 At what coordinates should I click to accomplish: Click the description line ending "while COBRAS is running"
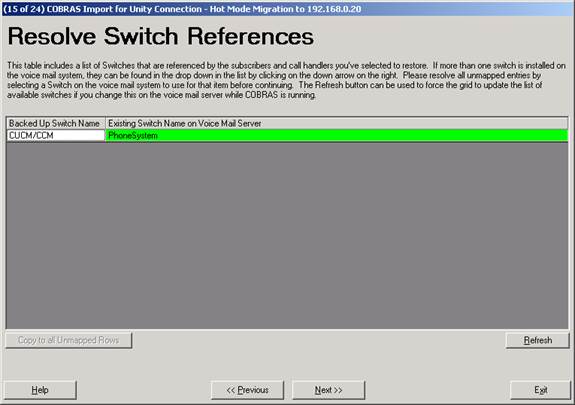pyautogui.click(x=161, y=95)
